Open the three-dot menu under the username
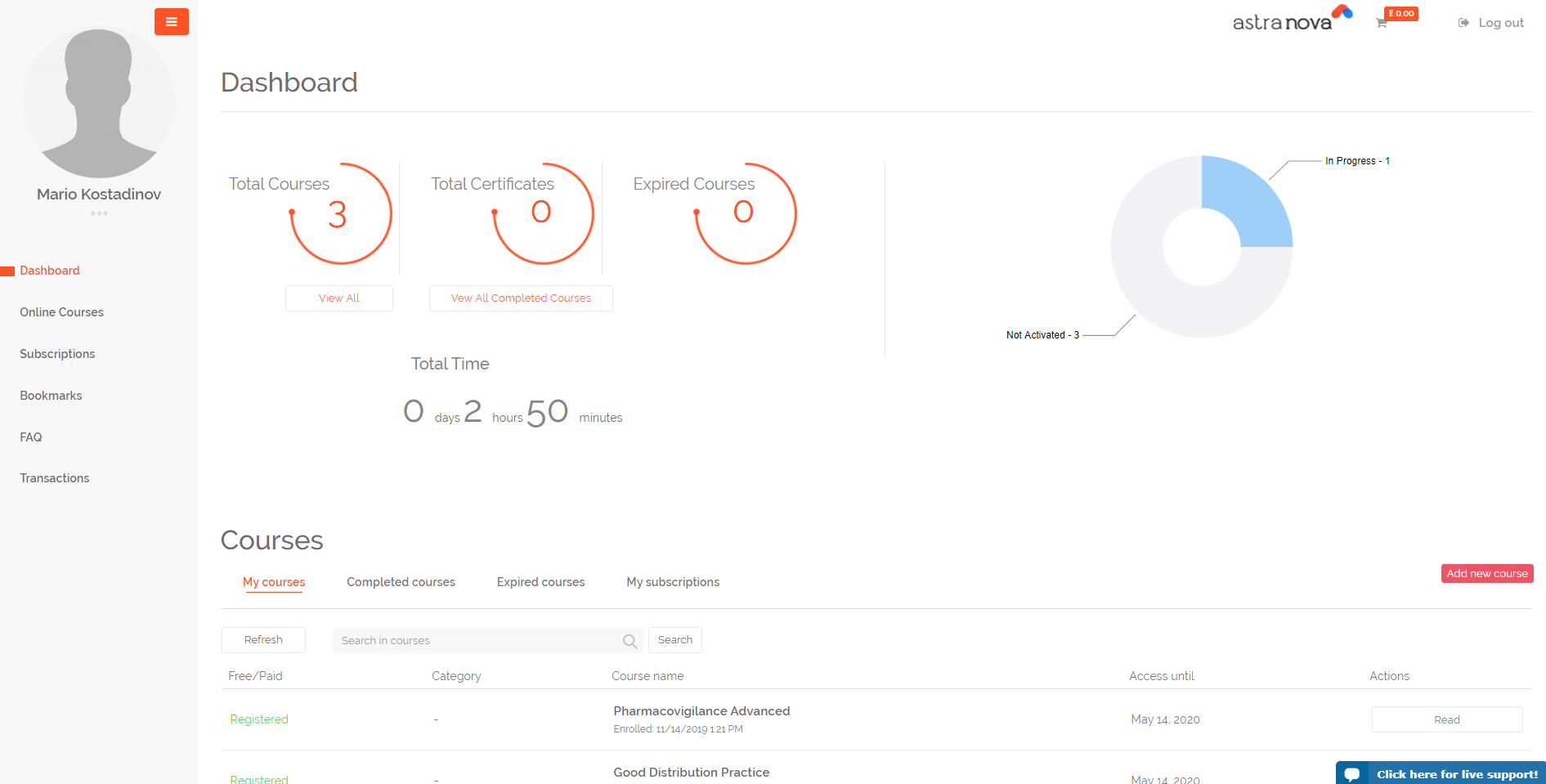The image size is (1546, 784). pos(99,213)
